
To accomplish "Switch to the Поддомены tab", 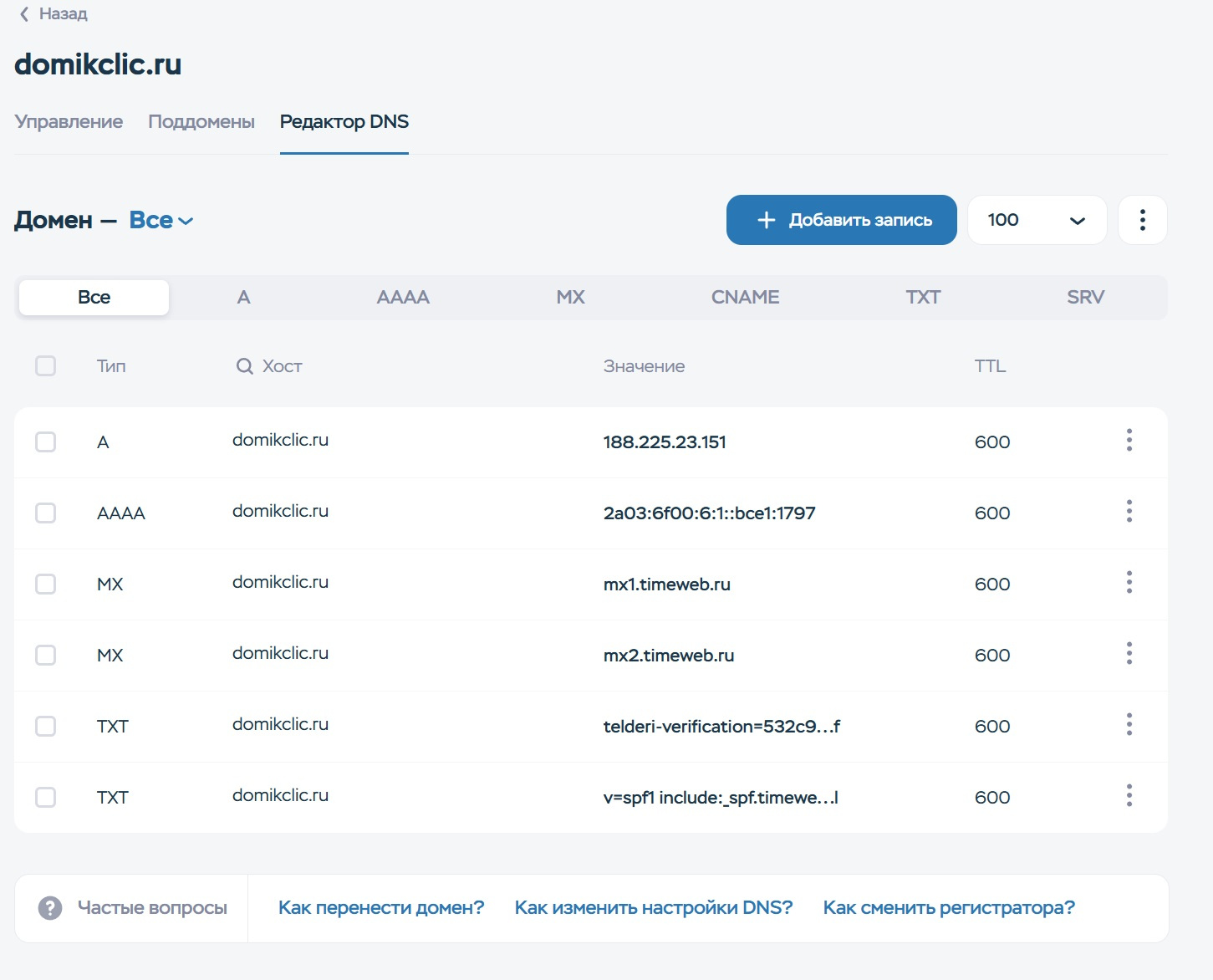I will pyautogui.click(x=201, y=122).
